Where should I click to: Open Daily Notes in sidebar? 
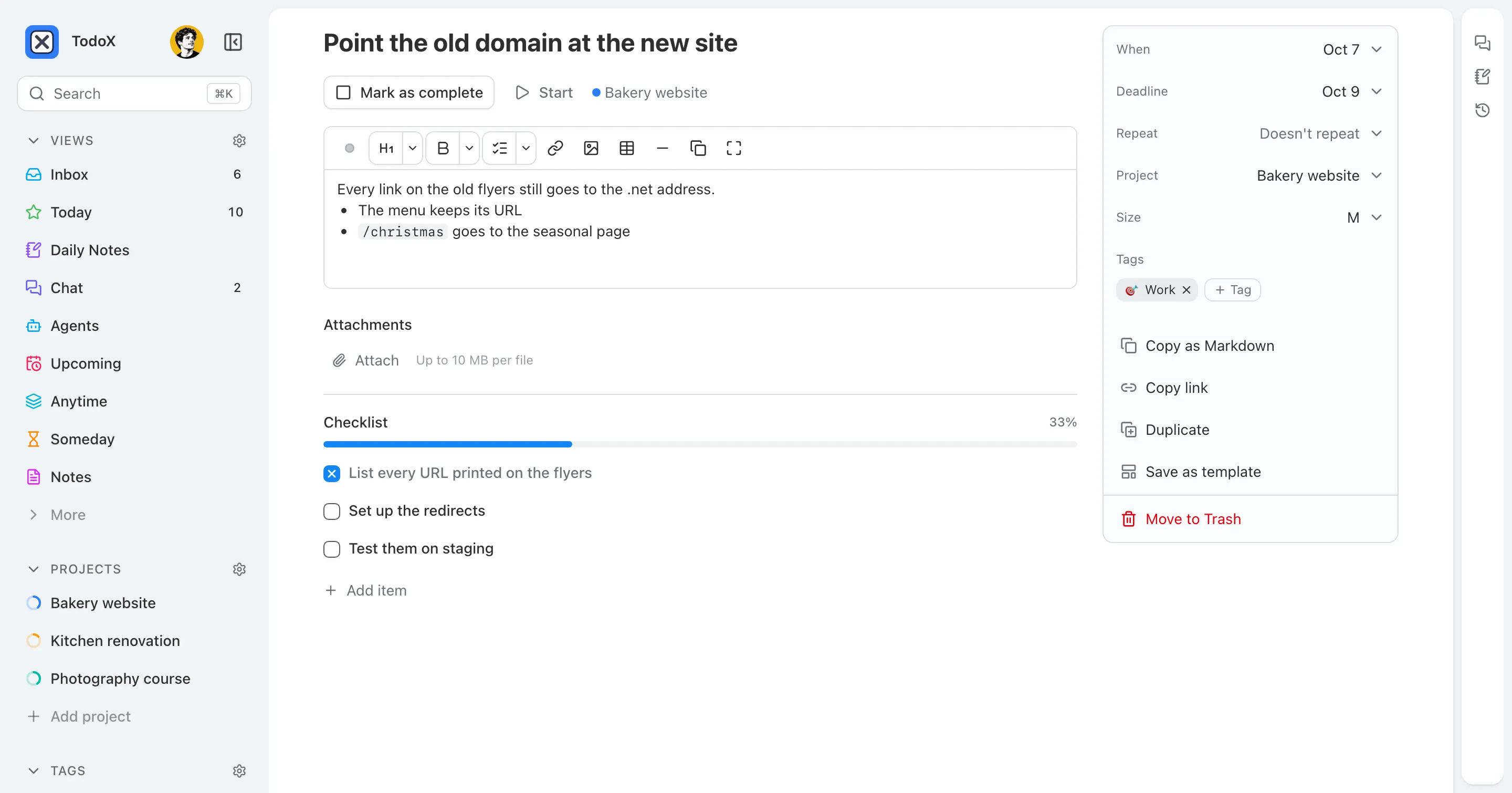134,250
